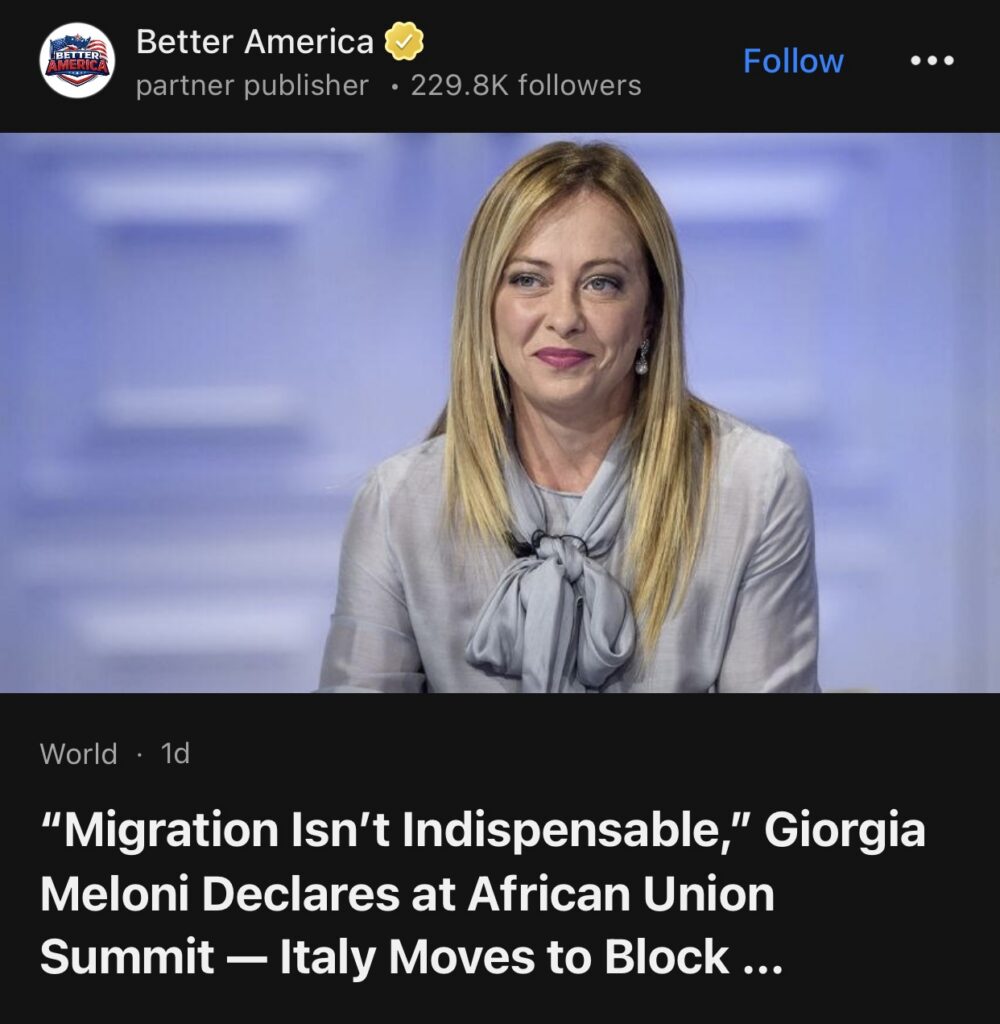1000x1024 pixels.
Task: Click the word "Summit" in the headline
Action: [x=127, y=958]
